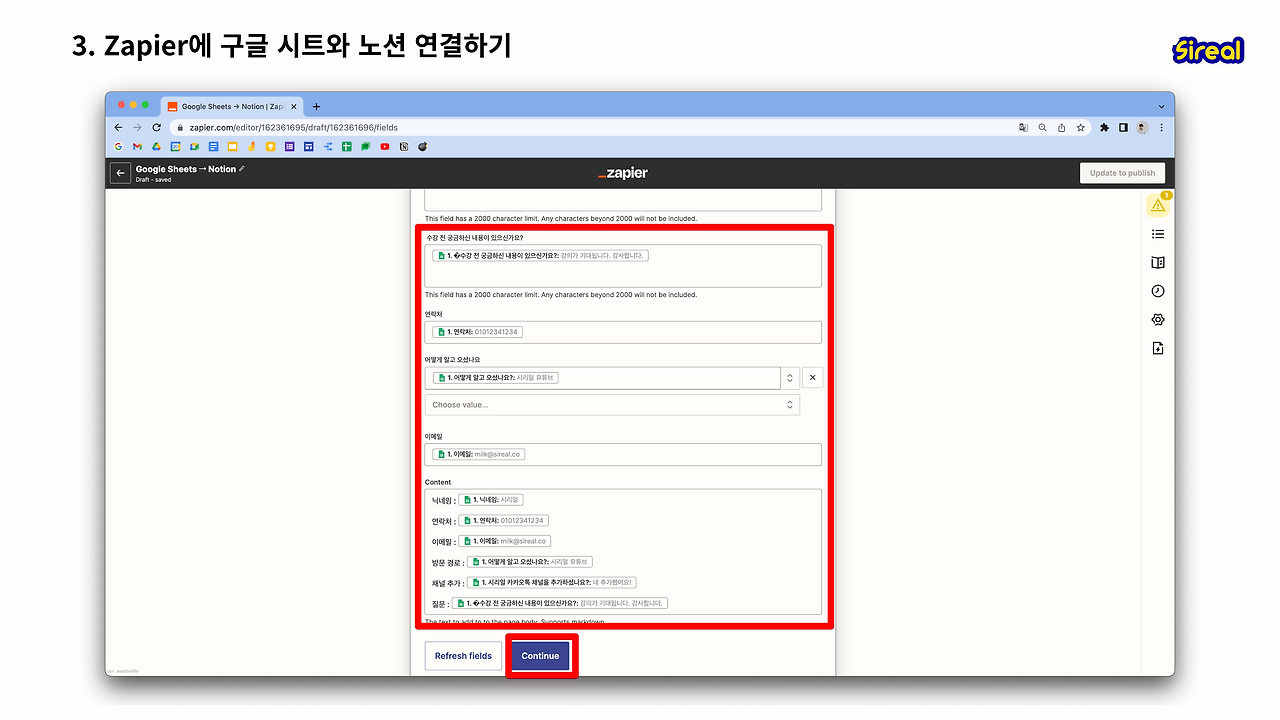
Task: Click the Continue button
Action: pyautogui.click(x=540, y=656)
